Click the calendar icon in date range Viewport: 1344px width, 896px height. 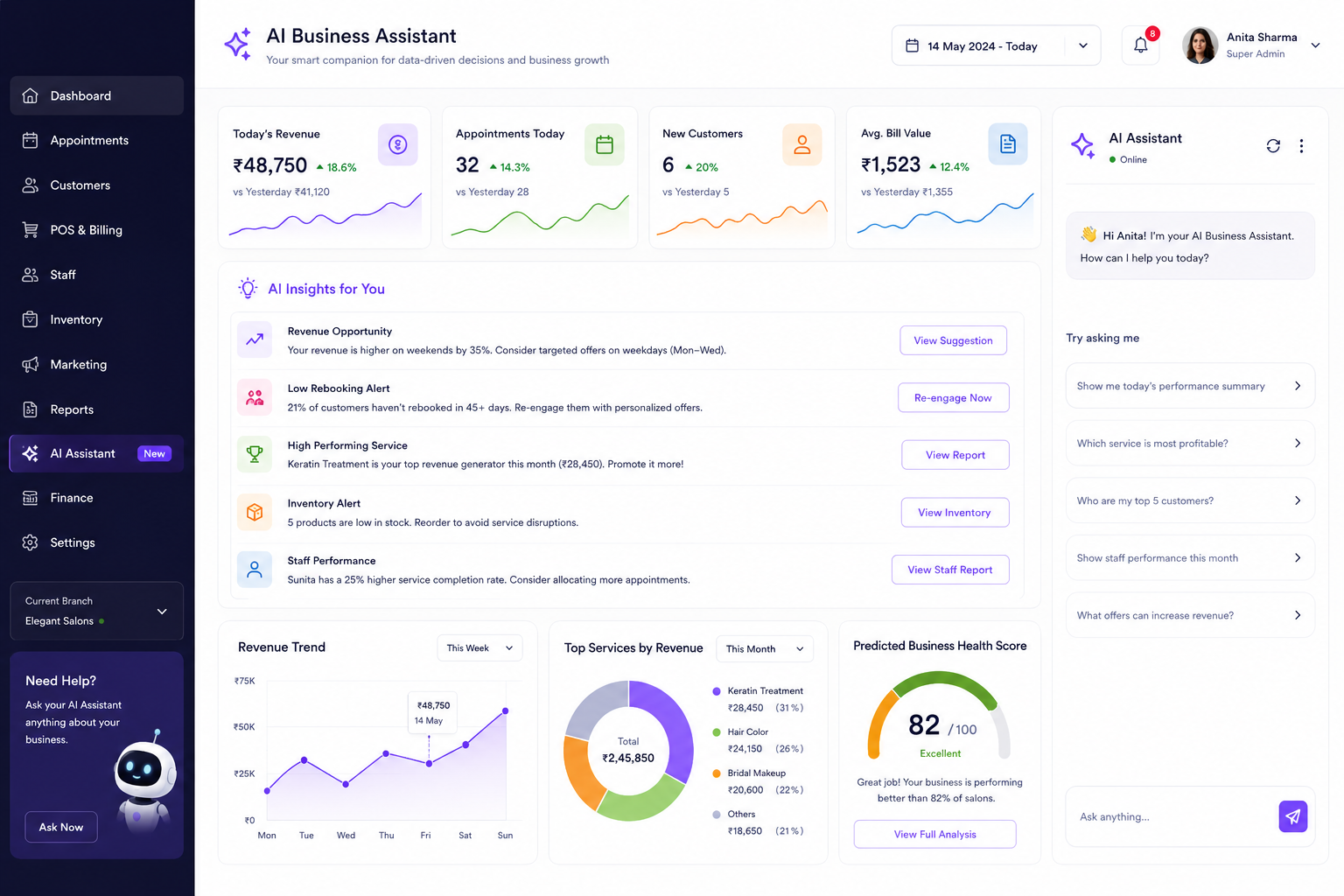[912, 45]
